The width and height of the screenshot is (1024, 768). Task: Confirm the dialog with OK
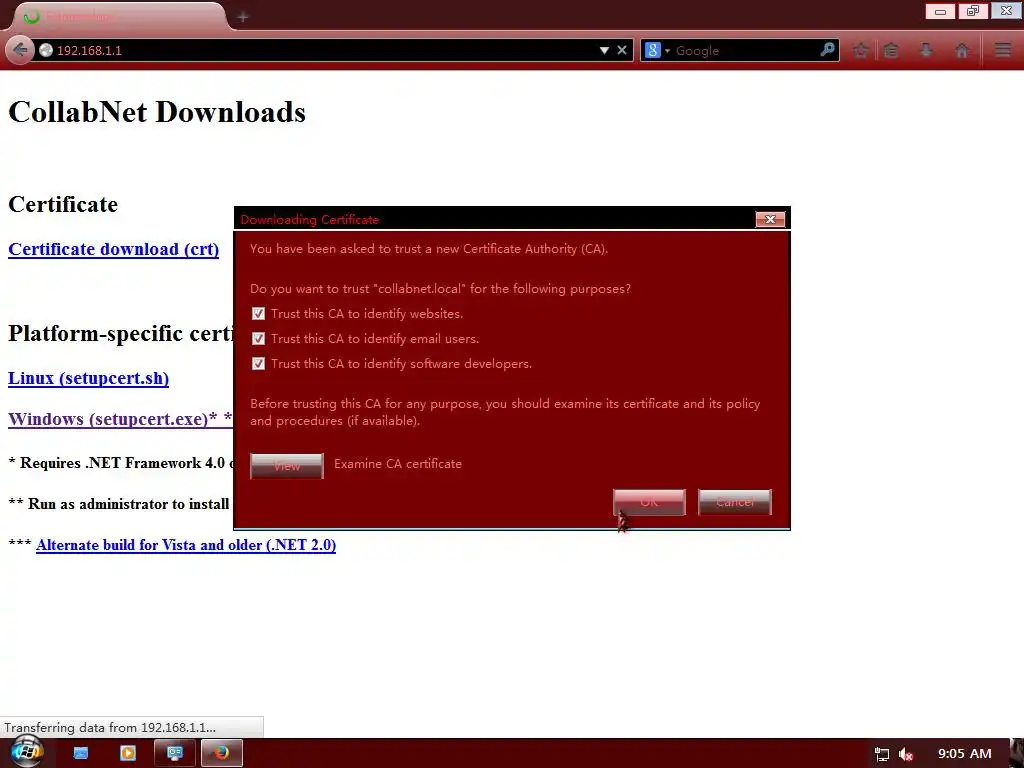(649, 502)
